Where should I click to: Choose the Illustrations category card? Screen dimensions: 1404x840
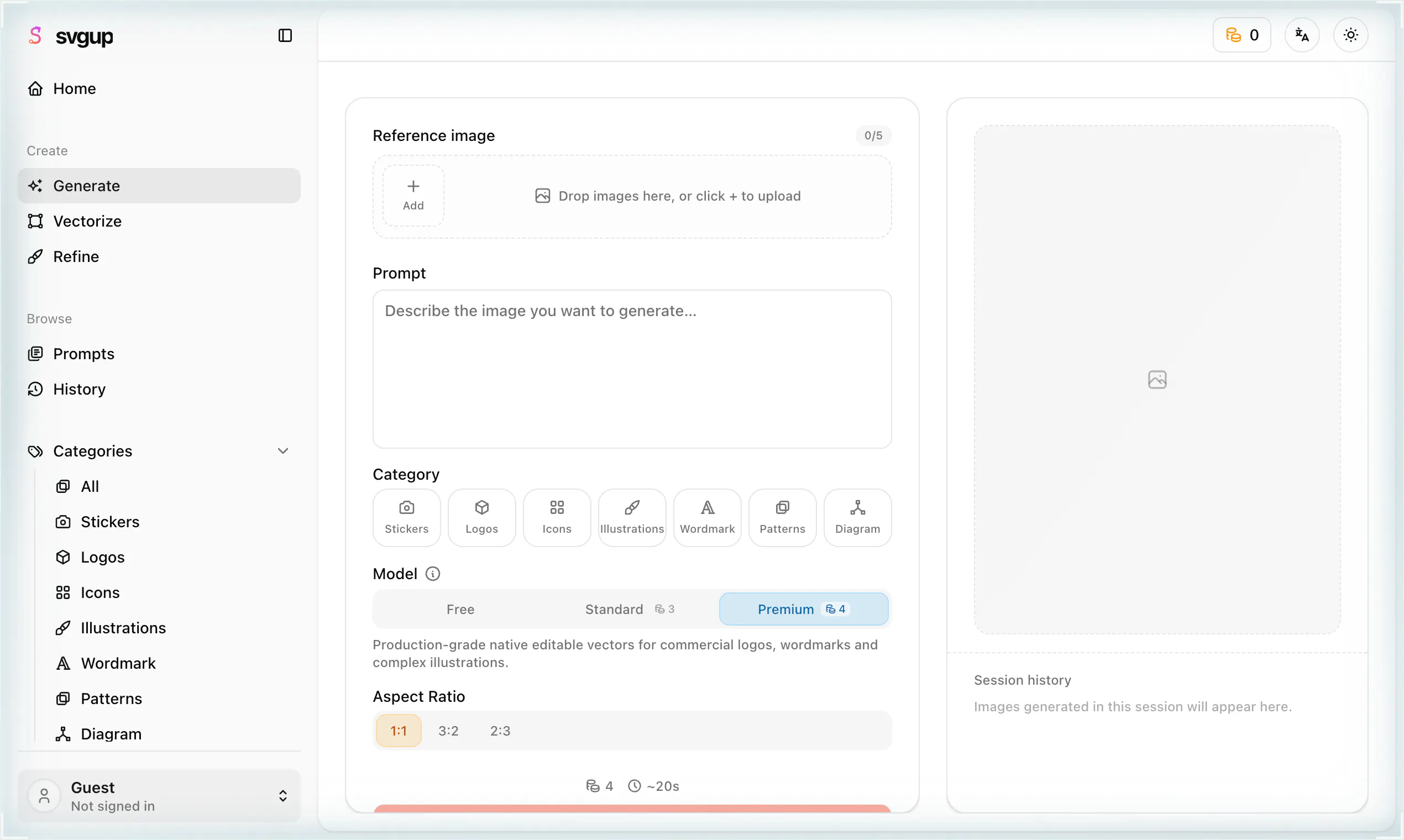(632, 518)
